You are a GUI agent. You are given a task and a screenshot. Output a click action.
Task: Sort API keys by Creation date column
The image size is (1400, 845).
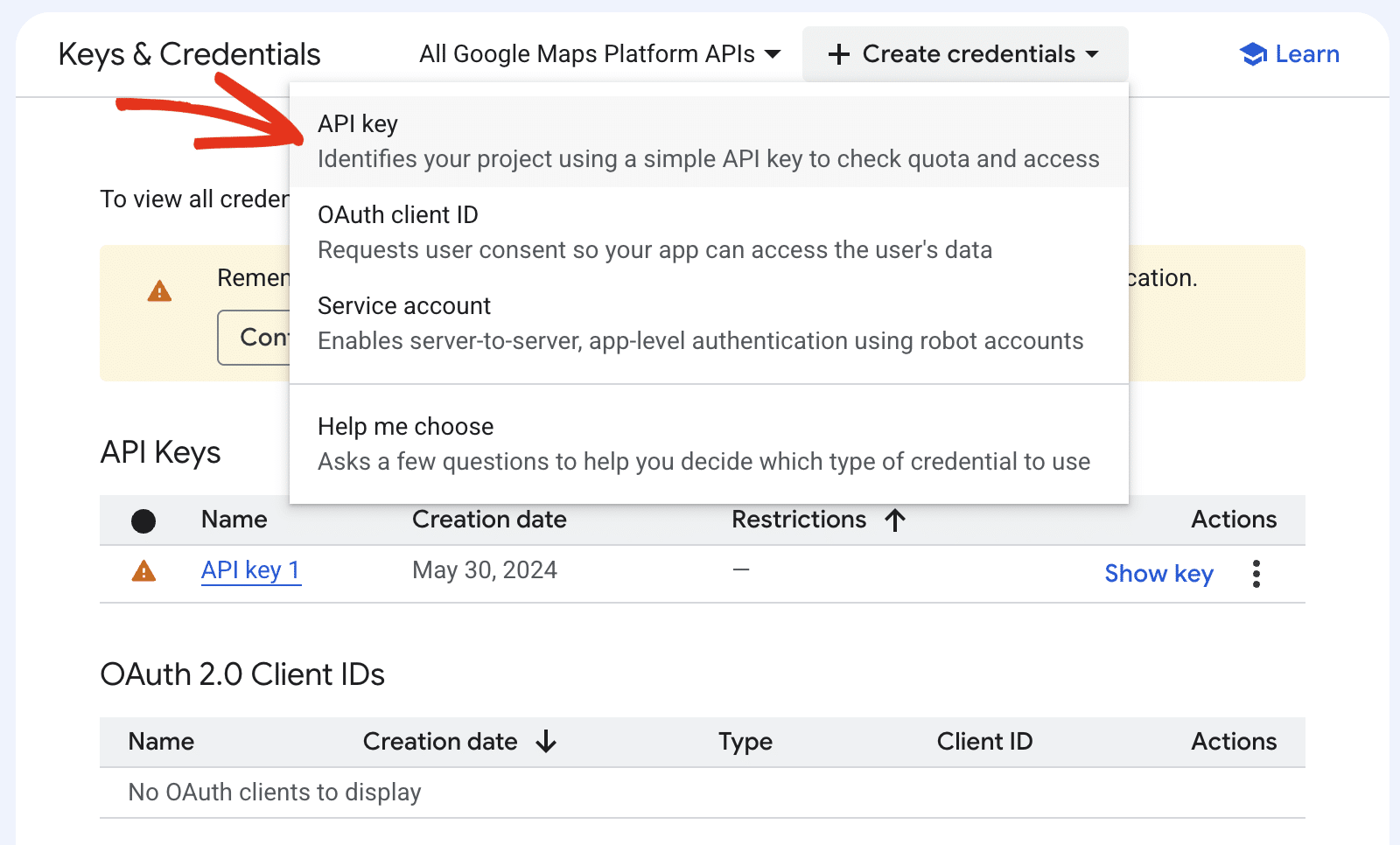[489, 520]
